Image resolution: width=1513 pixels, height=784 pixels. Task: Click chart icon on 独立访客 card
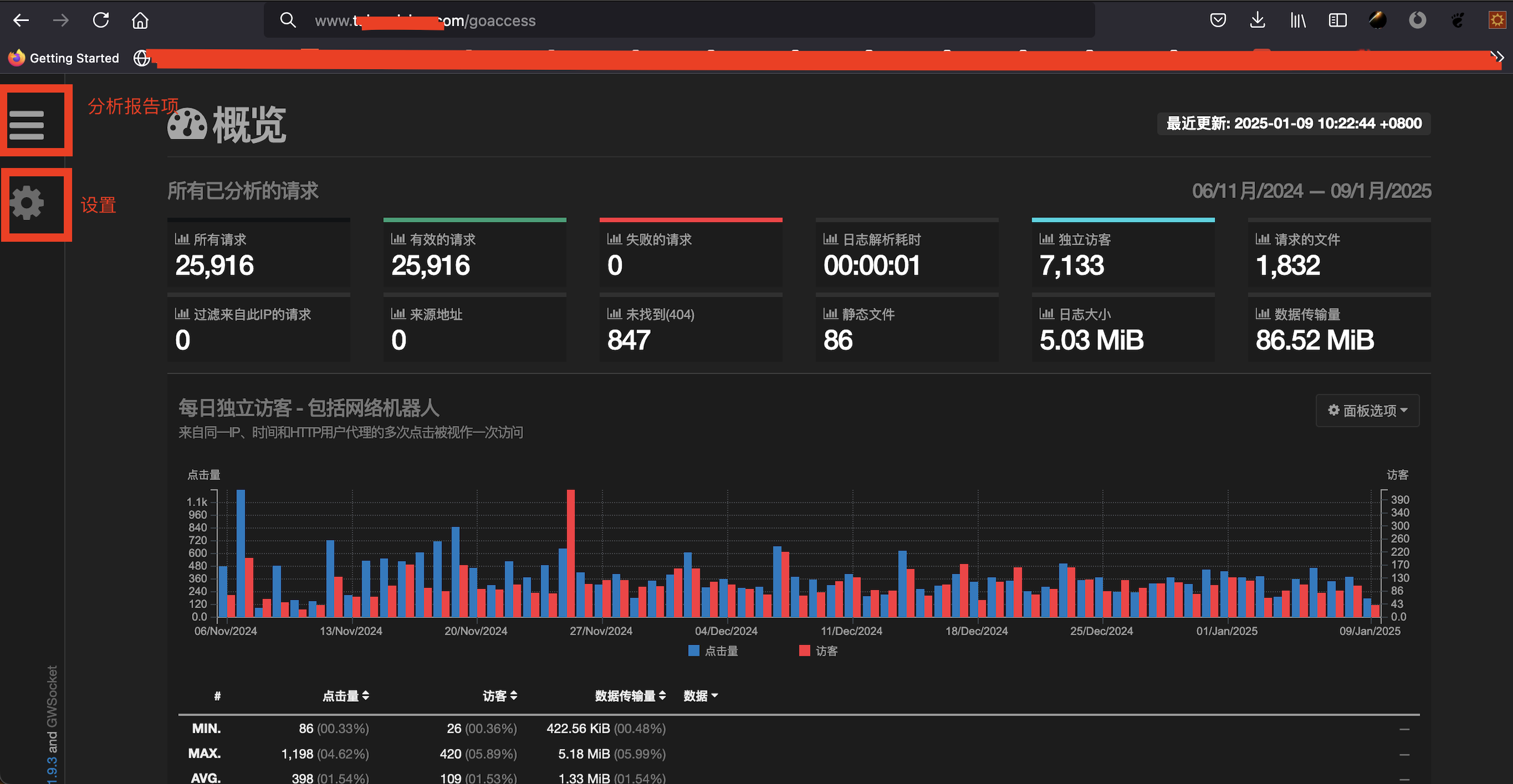(1047, 239)
